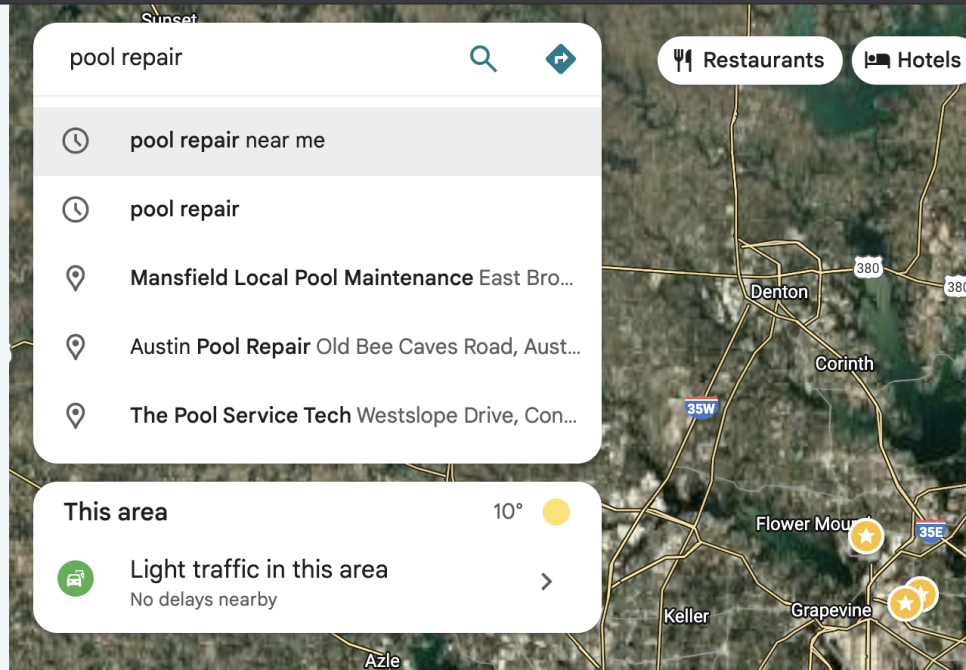This screenshot has height=670, width=966.
Task: Select the 'pool repair' recent search suggestion
Action: click(185, 209)
